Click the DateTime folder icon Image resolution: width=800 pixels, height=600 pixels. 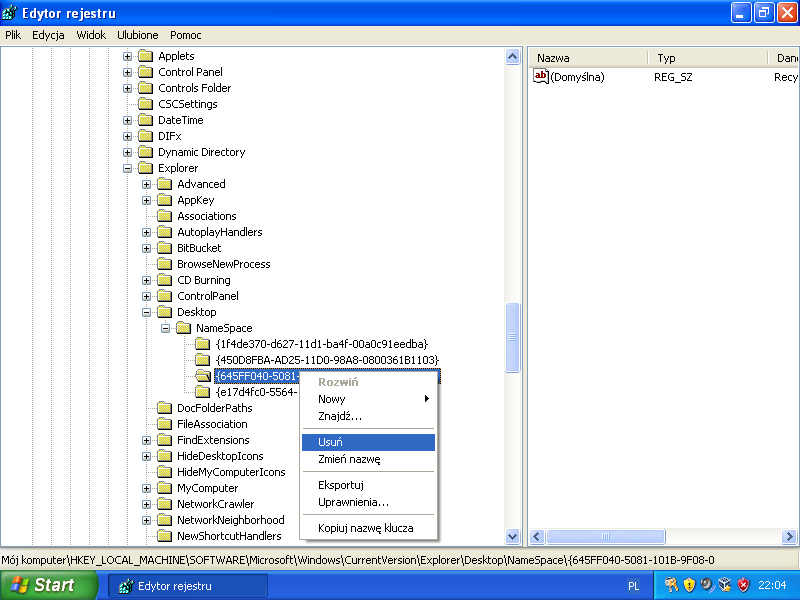coord(146,120)
